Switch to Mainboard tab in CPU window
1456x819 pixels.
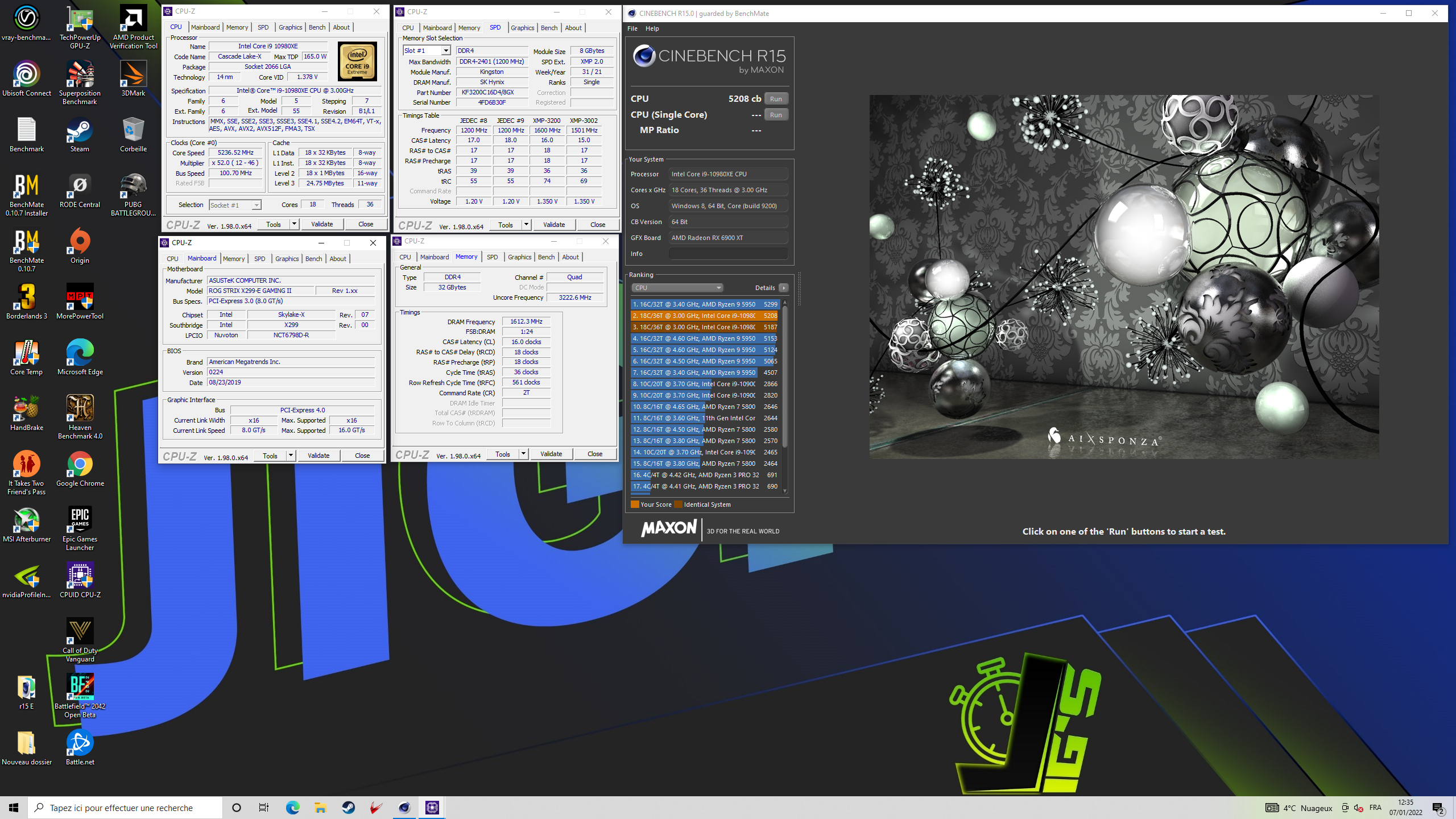(205, 27)
